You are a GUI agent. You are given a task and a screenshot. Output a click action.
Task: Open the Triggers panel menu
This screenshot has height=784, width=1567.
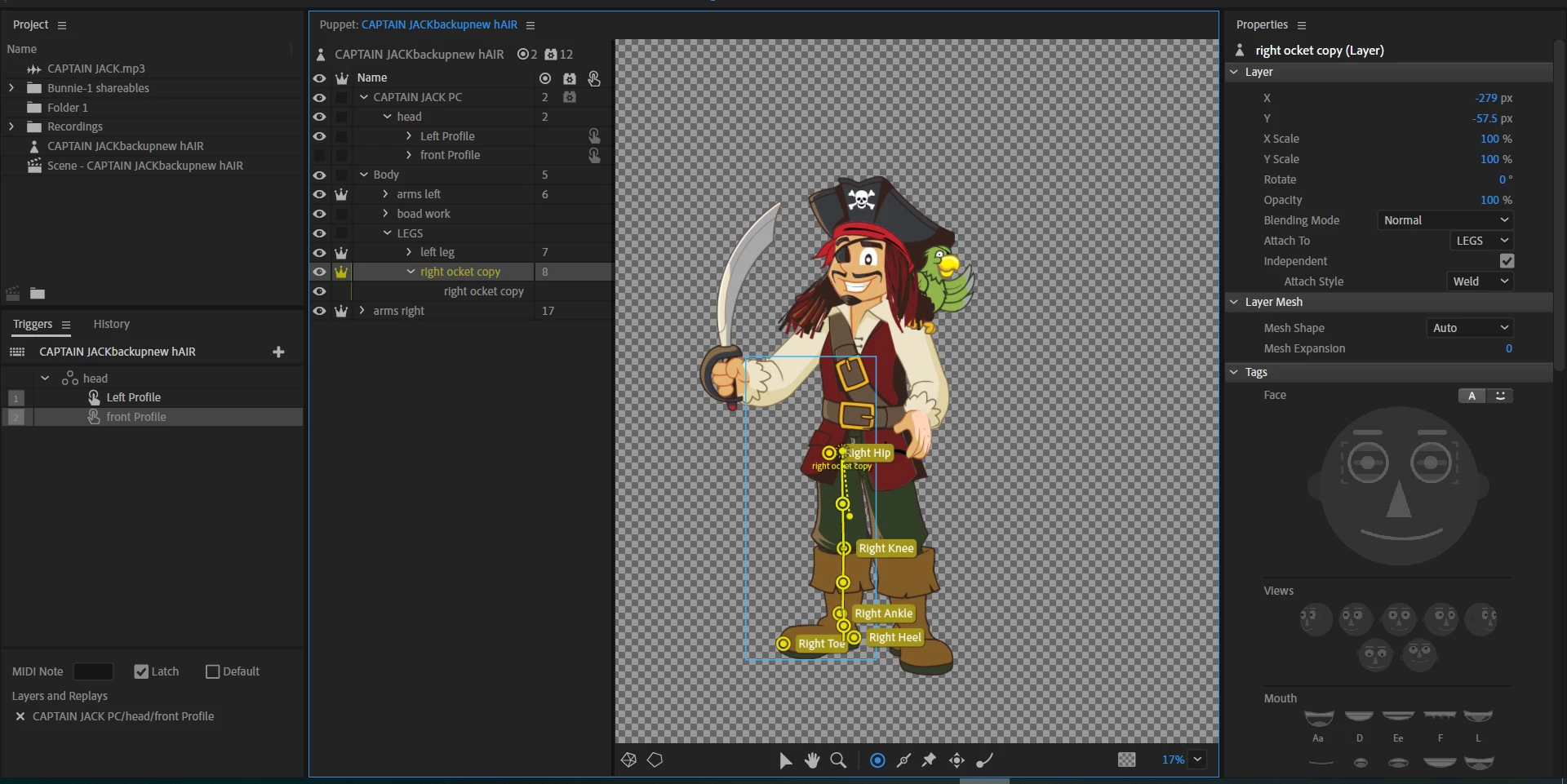coord(66,325)
